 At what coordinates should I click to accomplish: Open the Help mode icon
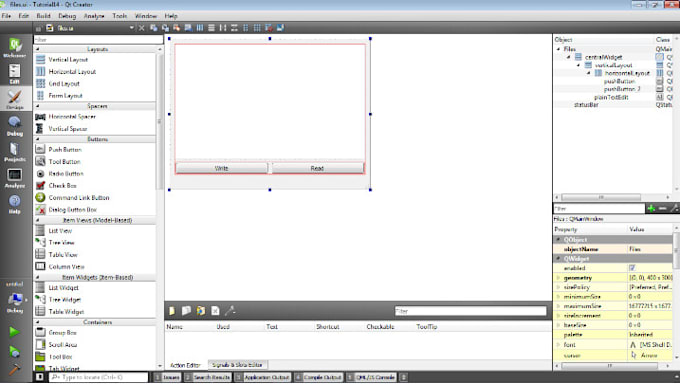(15, 204)
